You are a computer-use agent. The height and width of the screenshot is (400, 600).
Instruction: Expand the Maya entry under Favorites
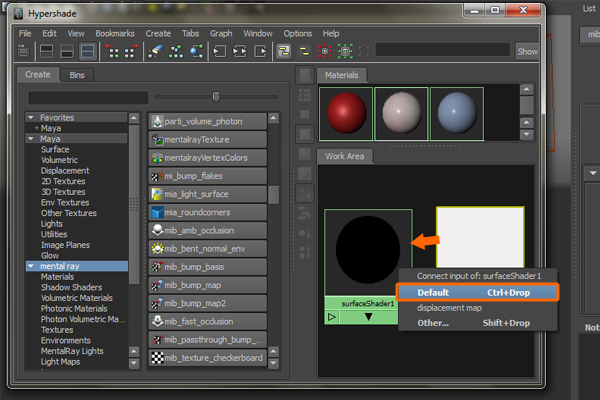click(37, 127)
